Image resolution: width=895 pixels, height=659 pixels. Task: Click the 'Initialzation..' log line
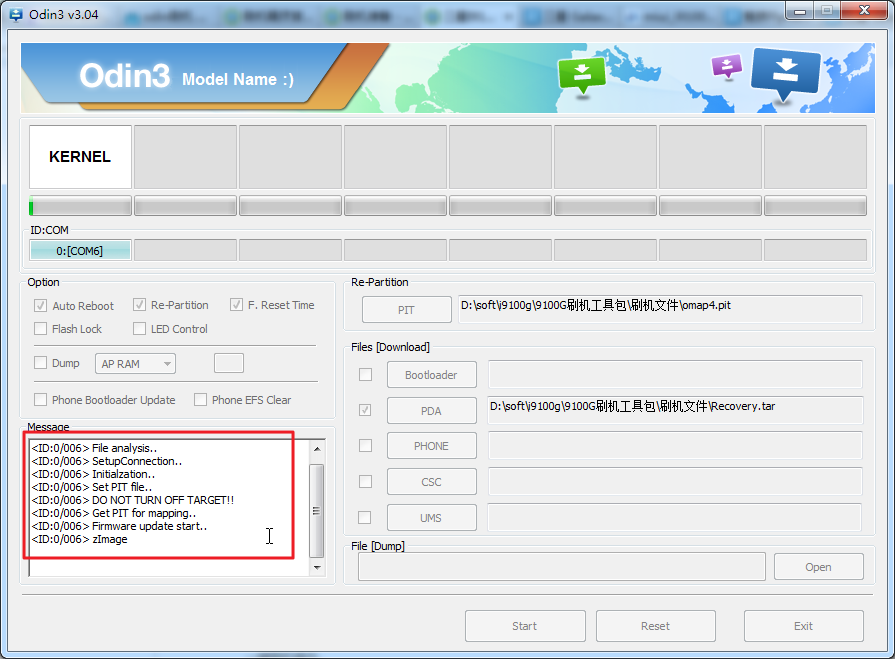(x=93, y=474)
